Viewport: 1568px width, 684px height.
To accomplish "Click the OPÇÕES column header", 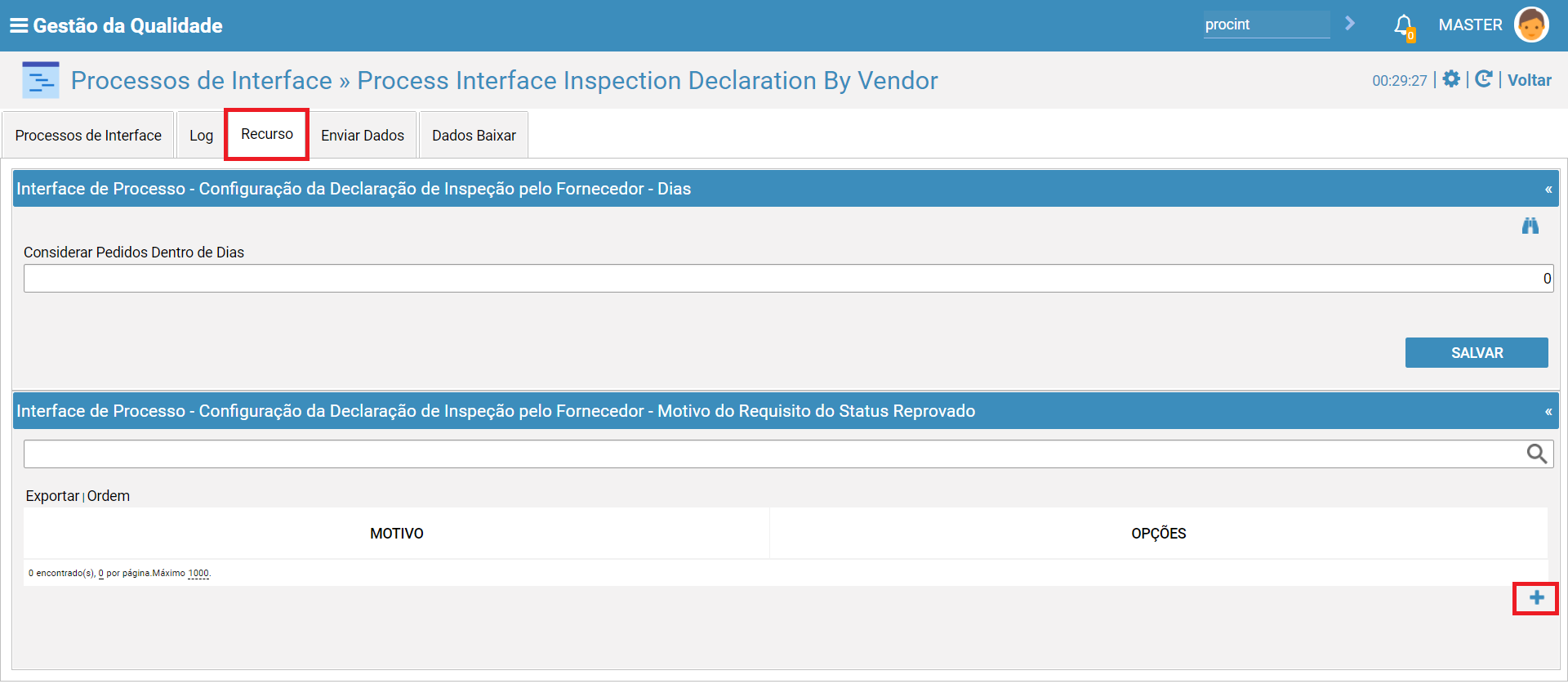I will tap(1159, 534).
